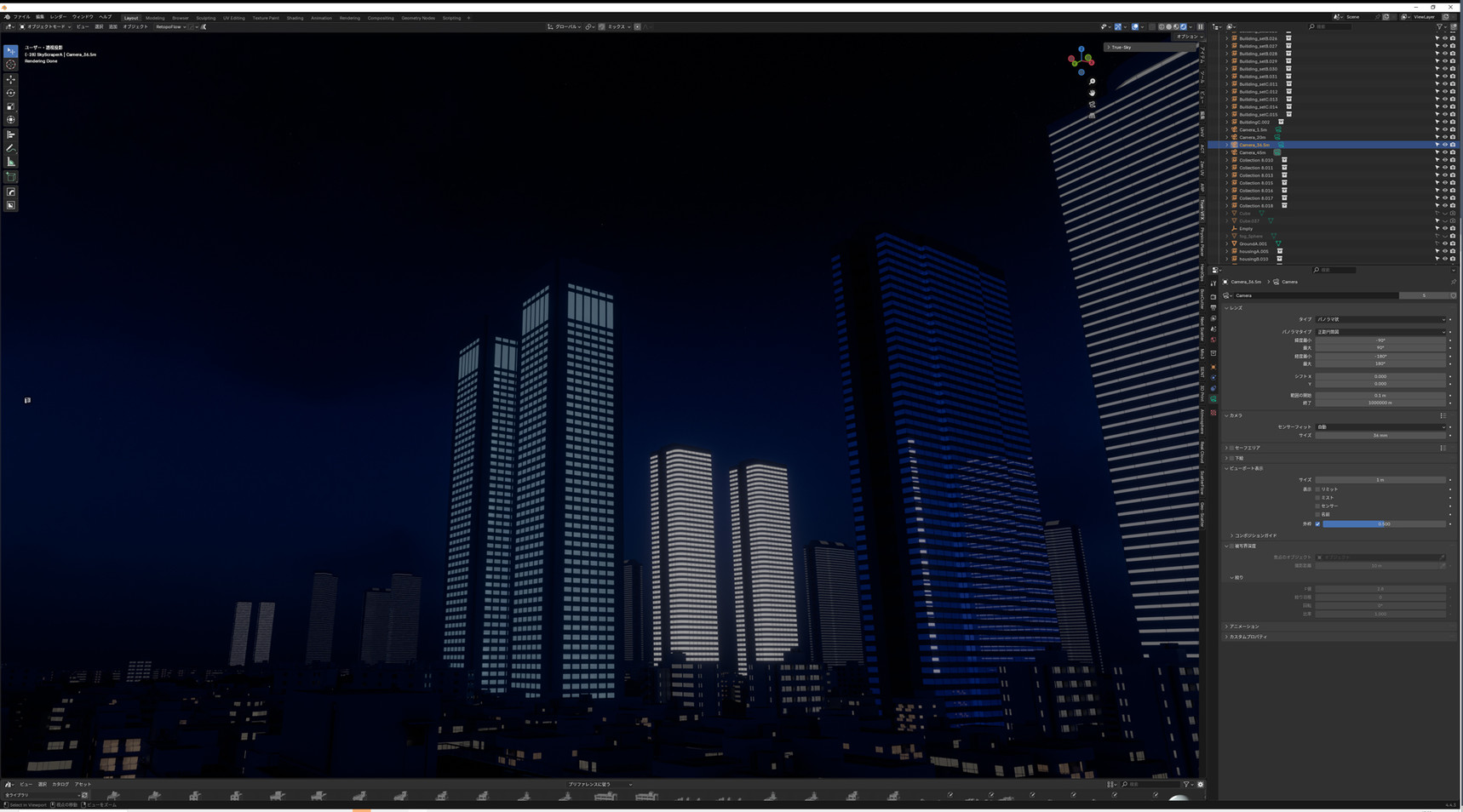Enable the リミット checkbox in viewport display
The image size is (1463, 812).
(1317, 489)
